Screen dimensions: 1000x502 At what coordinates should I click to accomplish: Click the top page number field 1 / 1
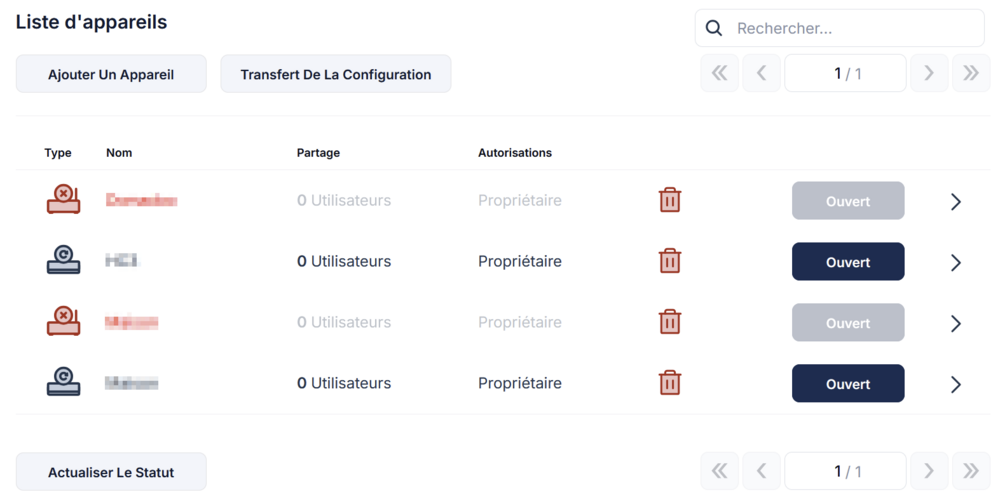click(845, 73)
